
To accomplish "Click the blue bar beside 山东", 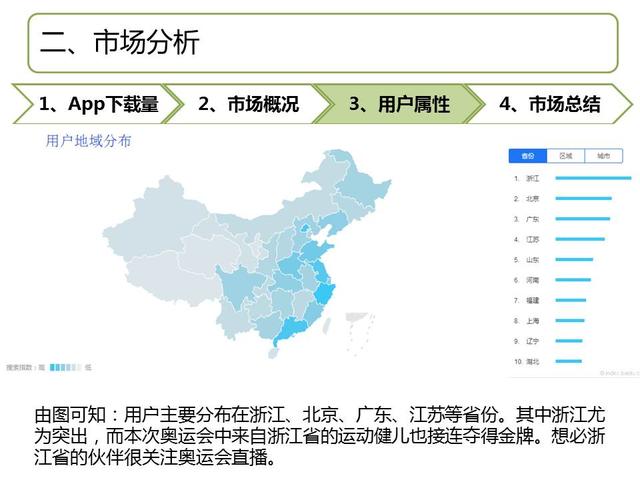I will point(574,260).
